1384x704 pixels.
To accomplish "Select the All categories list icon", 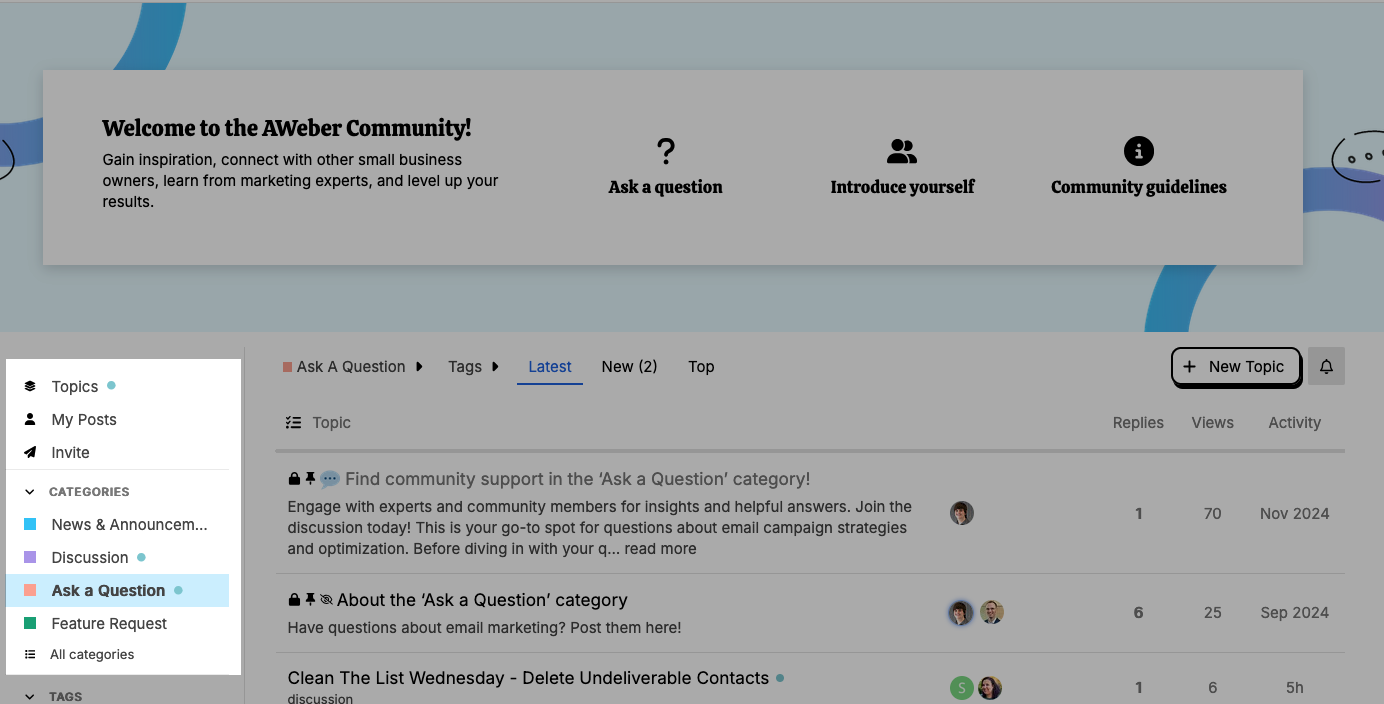I will click(30, 654).
